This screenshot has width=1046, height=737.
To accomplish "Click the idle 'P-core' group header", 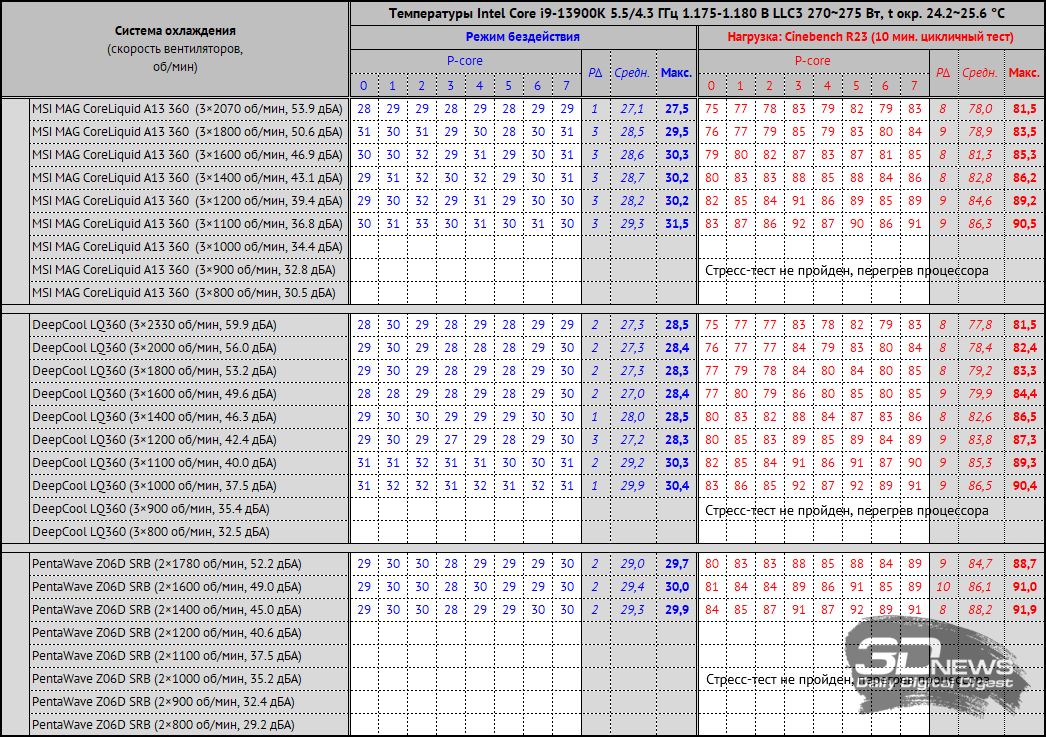I will (465, 61).
